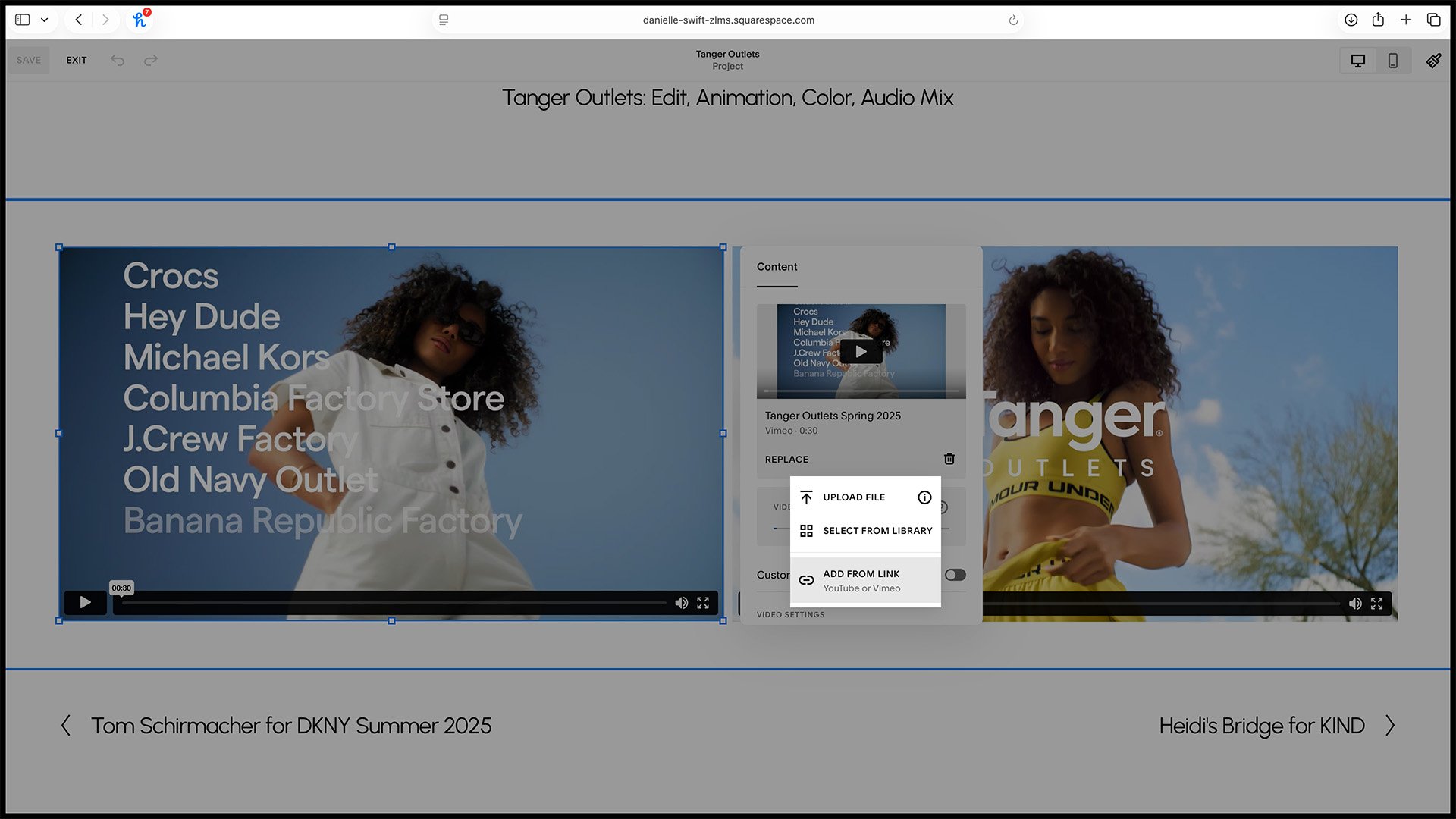
Task: Select the Content tab
Action: (777, 267)
